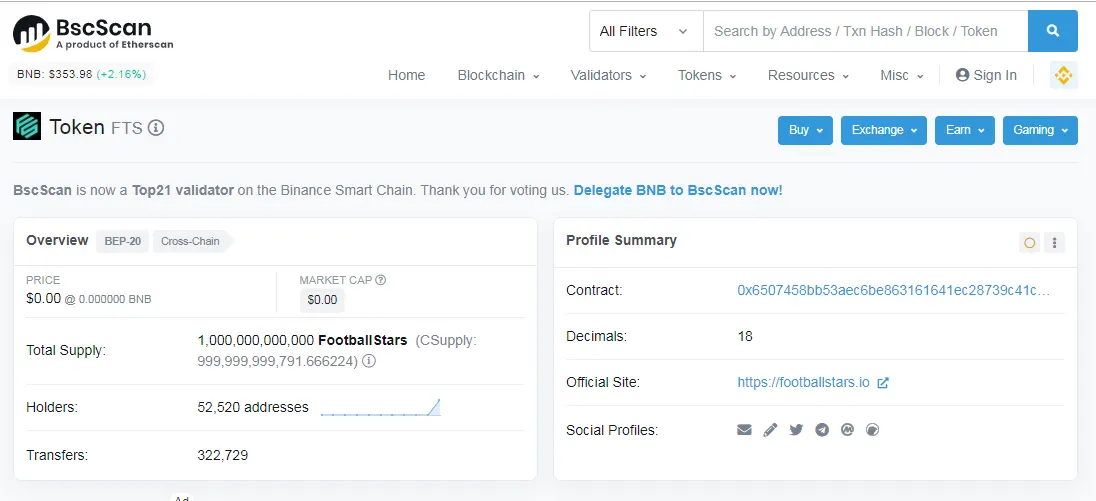
Task: Expand the Validators menu
Action: click(608, 75)
